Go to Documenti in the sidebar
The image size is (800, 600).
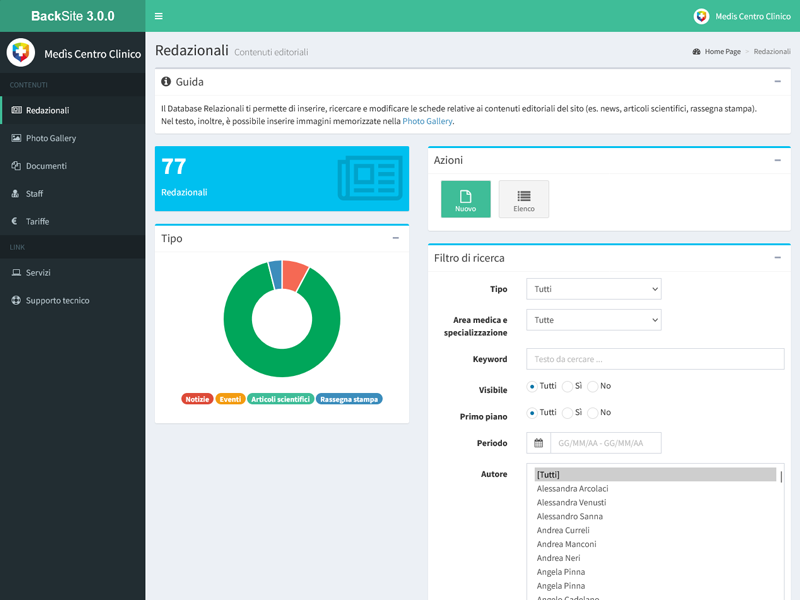pos(72,166)
